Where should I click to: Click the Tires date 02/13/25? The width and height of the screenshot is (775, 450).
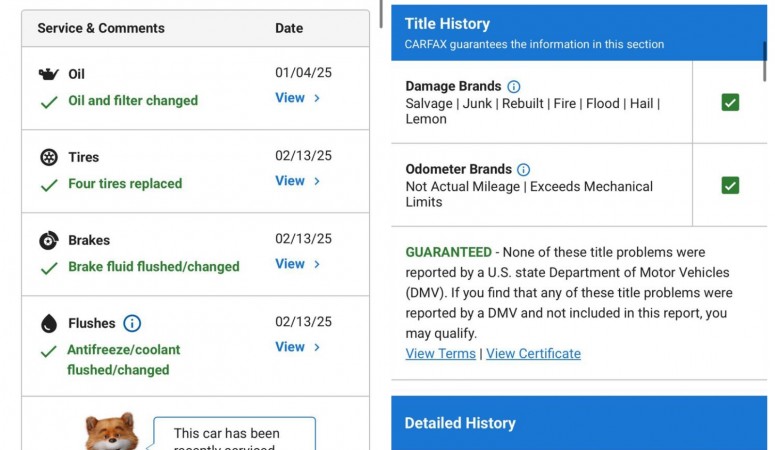(303, 155)
